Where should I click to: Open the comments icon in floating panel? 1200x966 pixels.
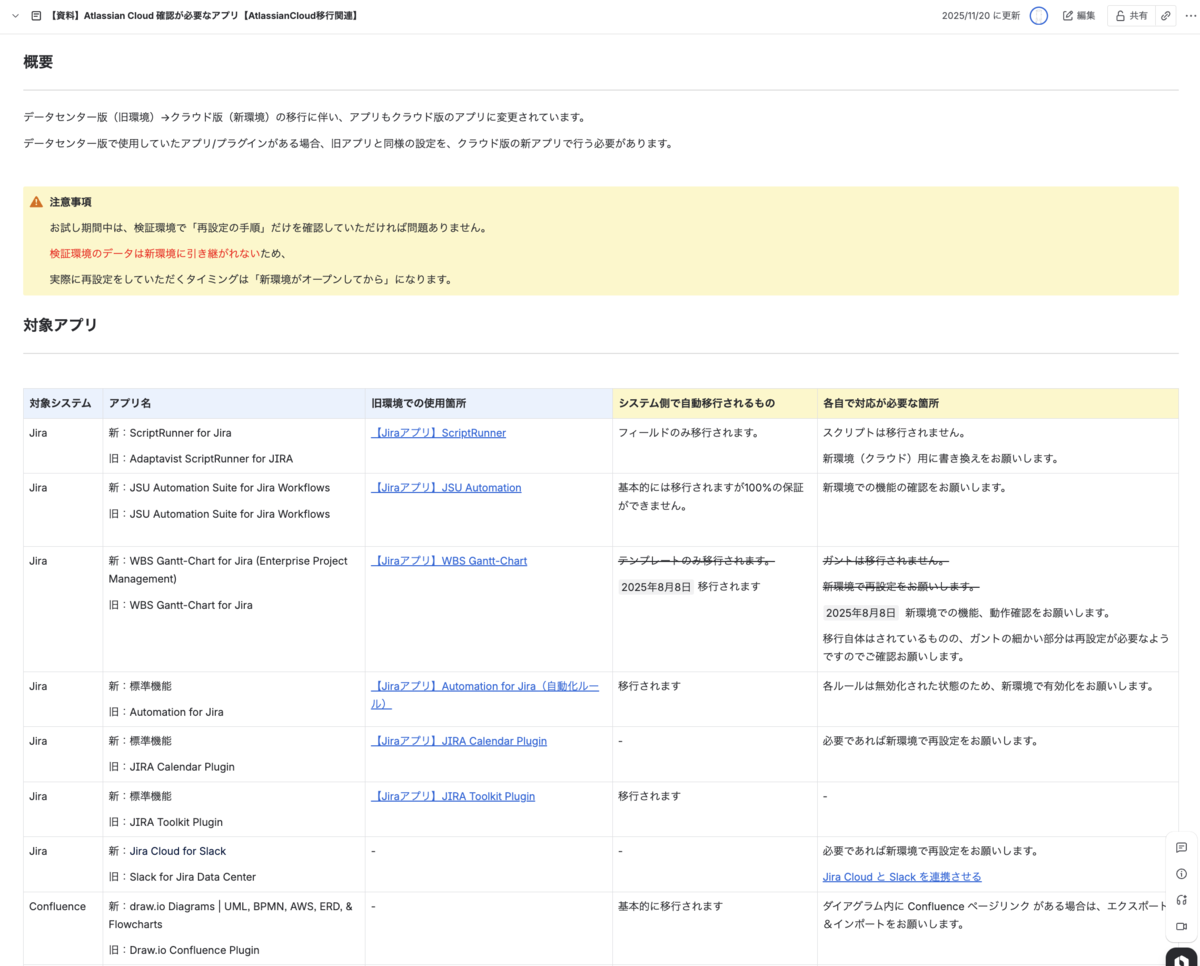coord(1181,848)
